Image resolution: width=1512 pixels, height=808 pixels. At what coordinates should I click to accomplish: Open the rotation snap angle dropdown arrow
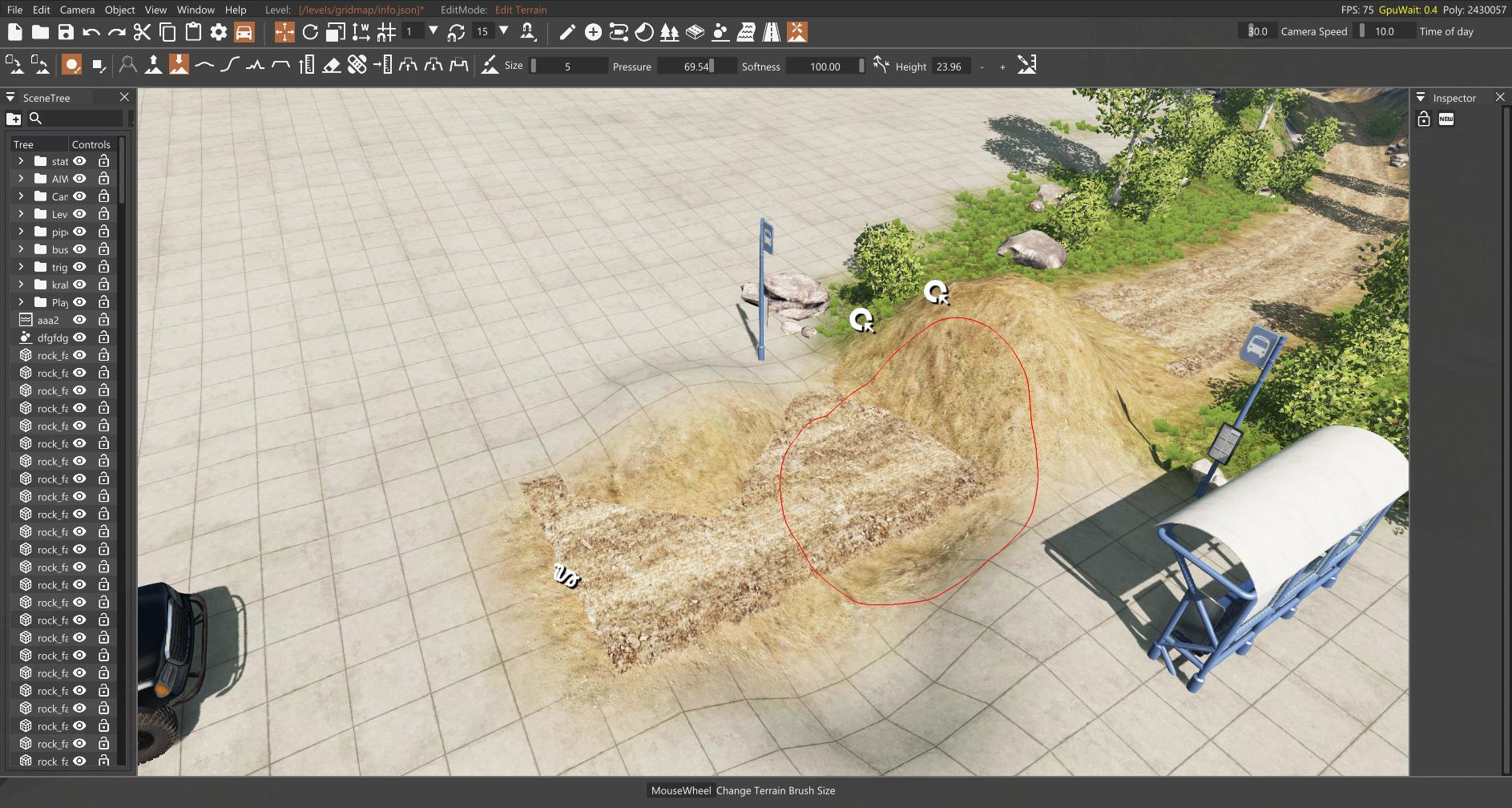pyautogui.click(x=504, y=31)
